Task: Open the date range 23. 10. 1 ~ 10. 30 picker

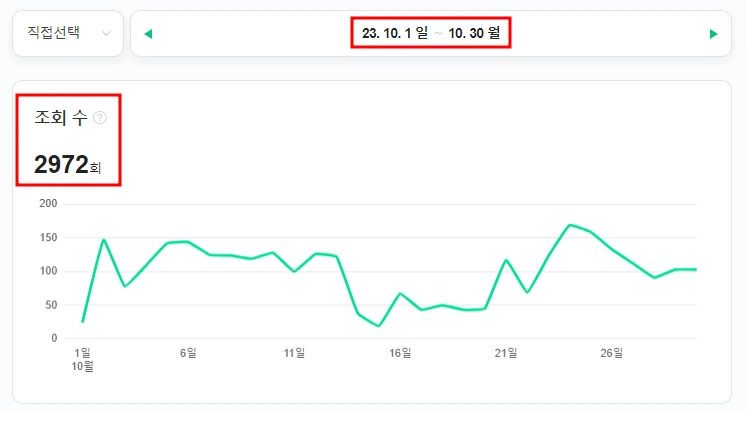Action: [x=431, y=33]
